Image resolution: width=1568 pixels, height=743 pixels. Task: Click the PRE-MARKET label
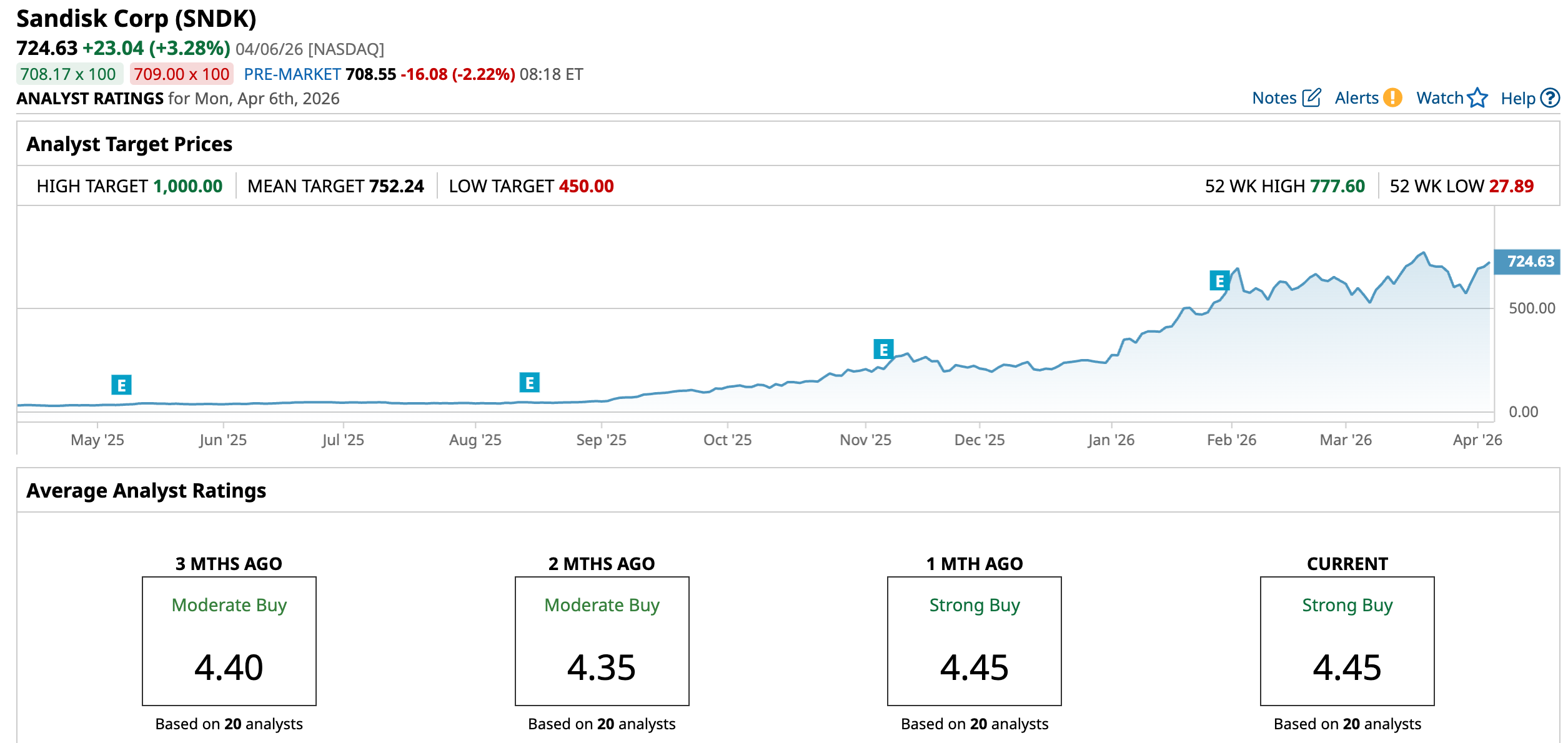(292, 74)
